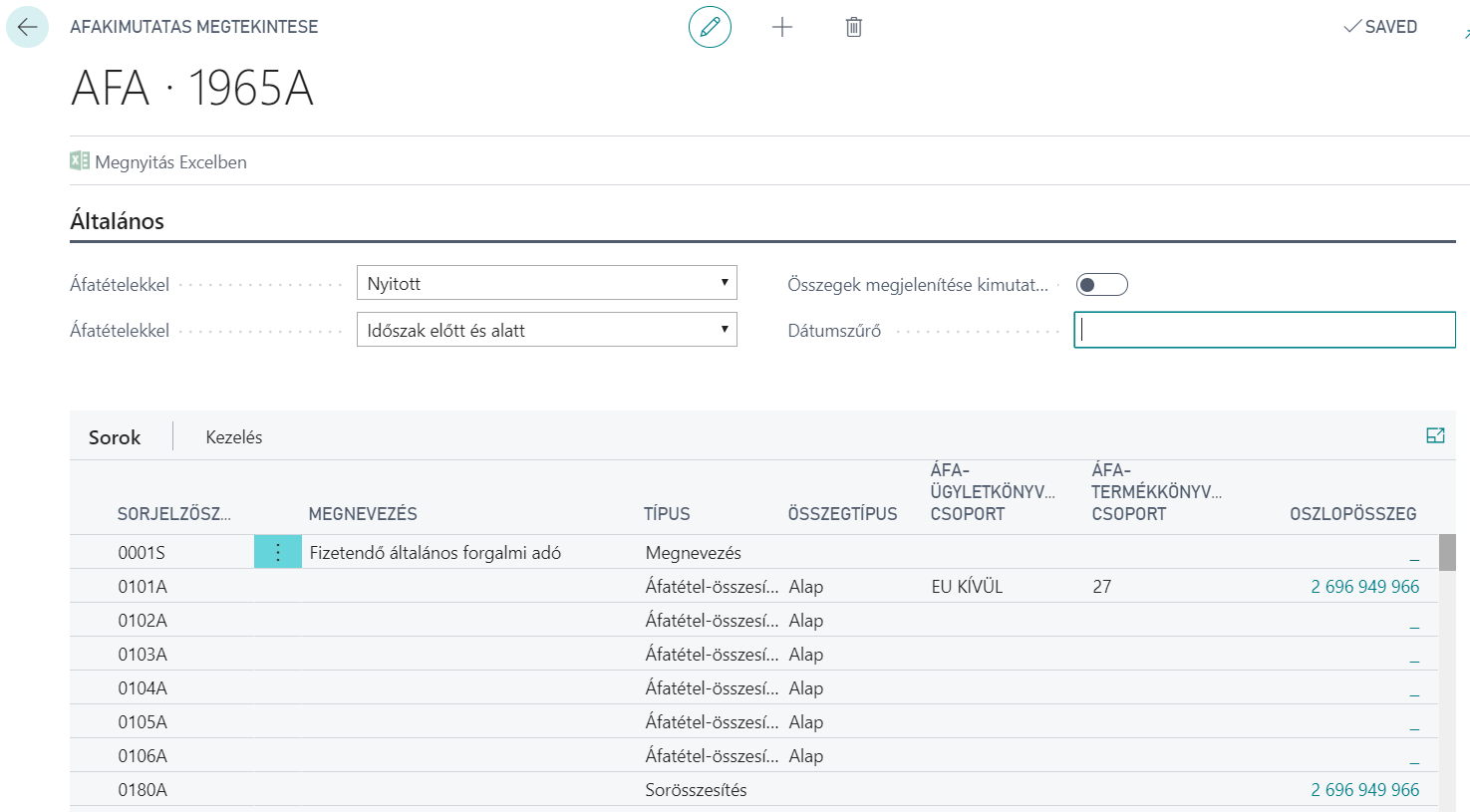This screenshot has width=1470, height=812.
Task: Click the pencil edit icon
Action: pos(710,27)
